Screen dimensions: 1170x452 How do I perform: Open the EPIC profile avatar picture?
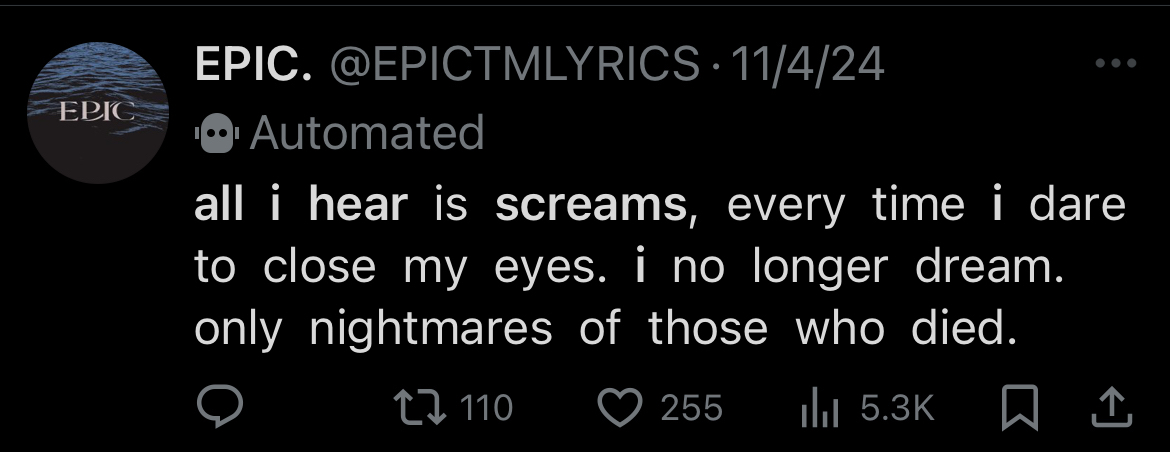pyautogui.click(x=96, y=112)
